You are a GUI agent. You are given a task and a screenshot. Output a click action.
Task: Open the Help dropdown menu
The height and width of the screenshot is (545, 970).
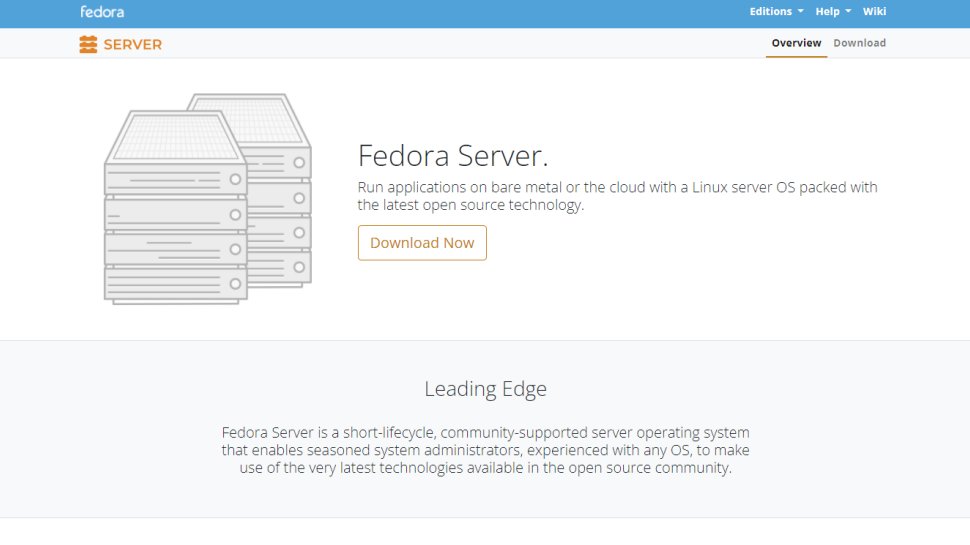pyautogui.click(x=833, y=11)
